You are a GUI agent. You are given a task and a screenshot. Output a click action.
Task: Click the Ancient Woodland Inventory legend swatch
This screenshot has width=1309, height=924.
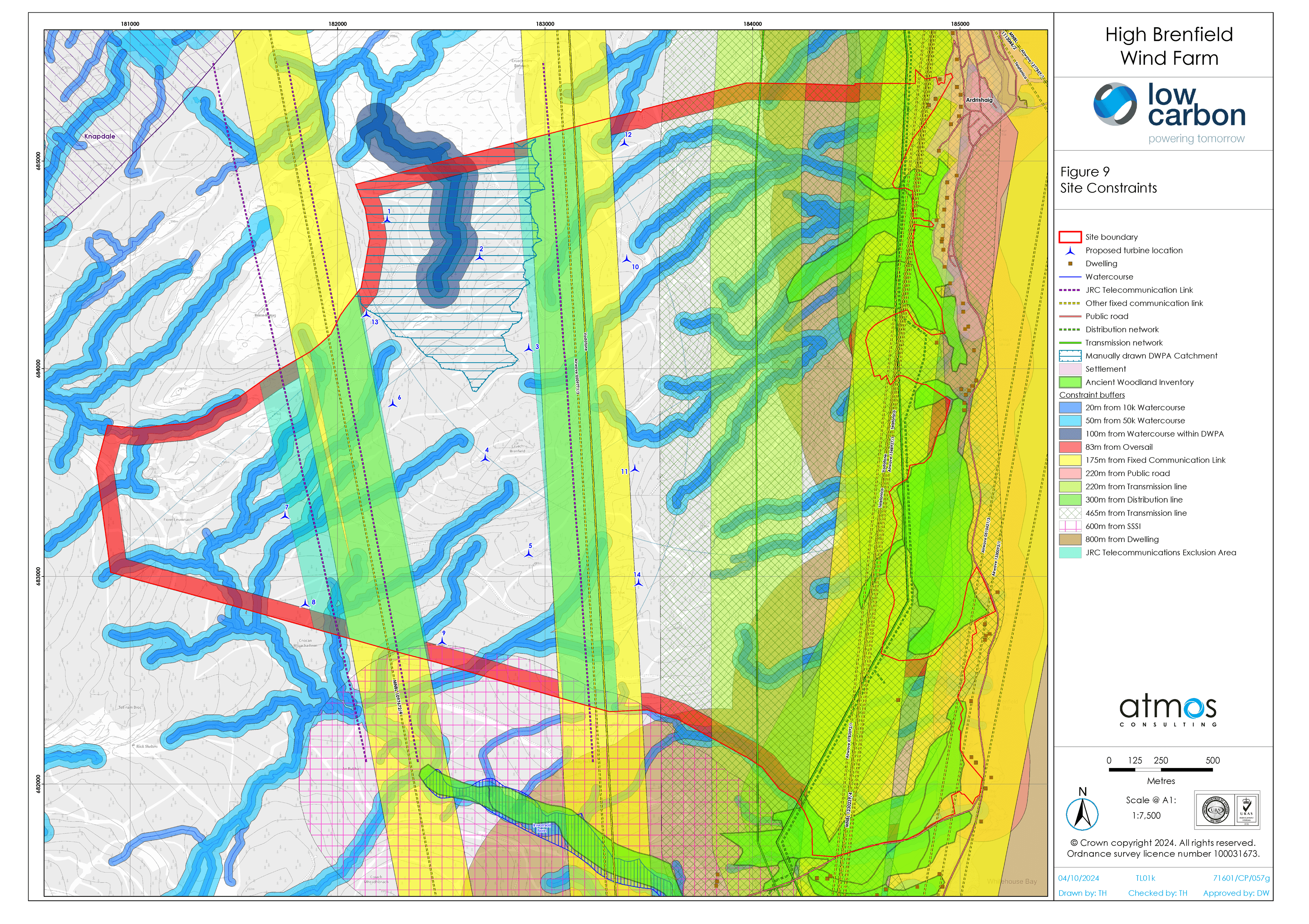coord(1070,382)
